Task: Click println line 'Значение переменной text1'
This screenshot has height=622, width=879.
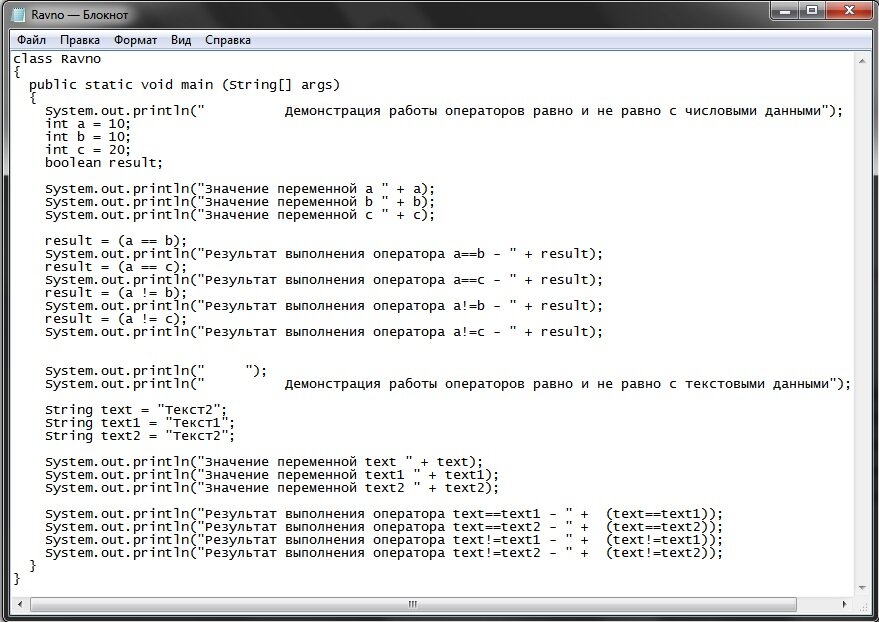Action: pos(272,475)
